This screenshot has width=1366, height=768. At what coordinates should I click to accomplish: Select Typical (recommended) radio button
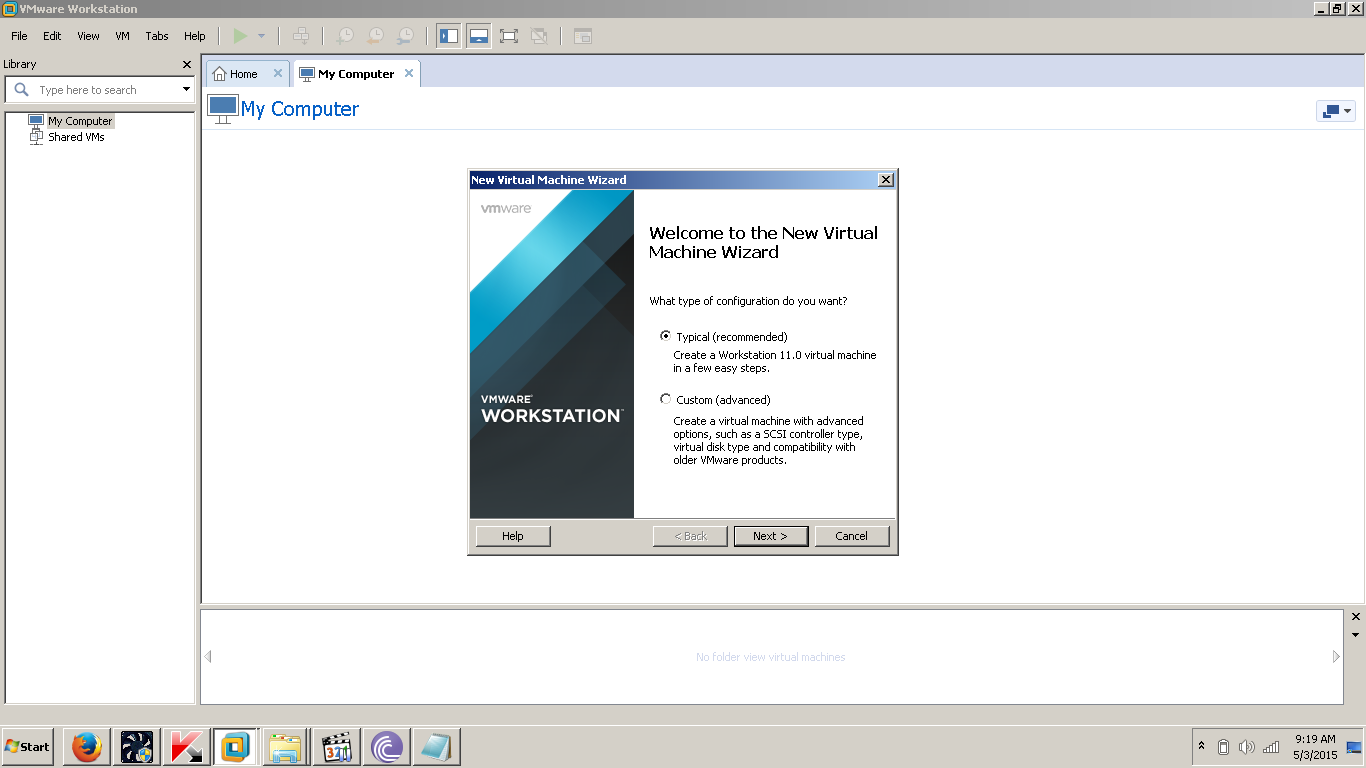tap(666, 336)
